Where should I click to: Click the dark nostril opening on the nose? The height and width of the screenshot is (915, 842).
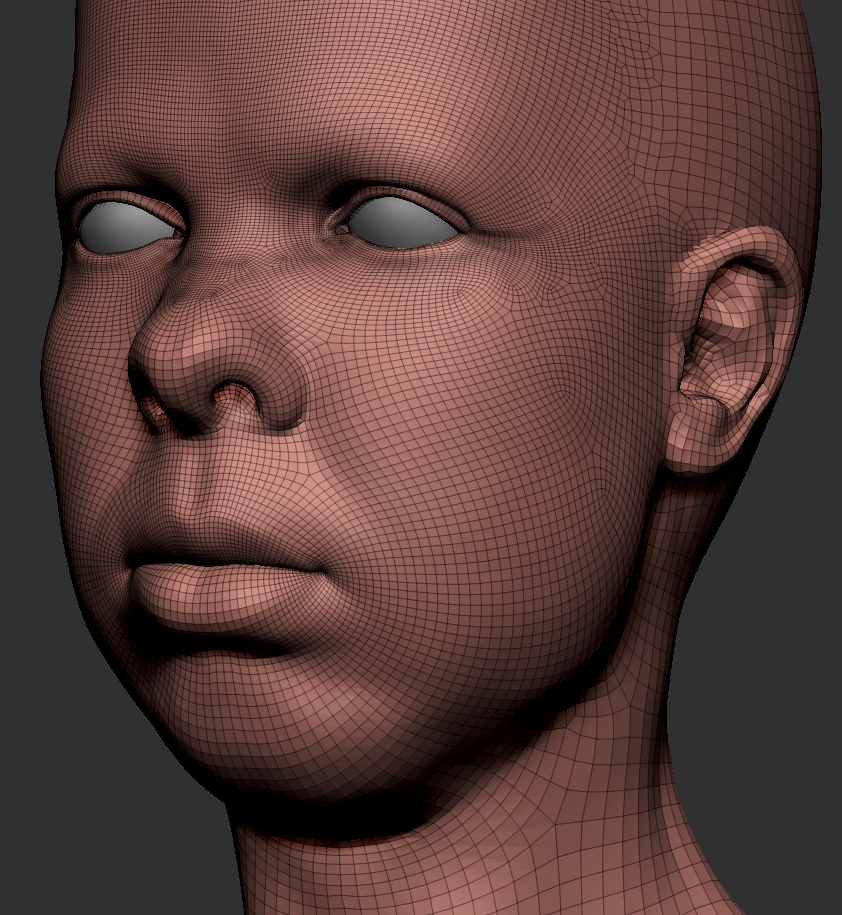233,401
